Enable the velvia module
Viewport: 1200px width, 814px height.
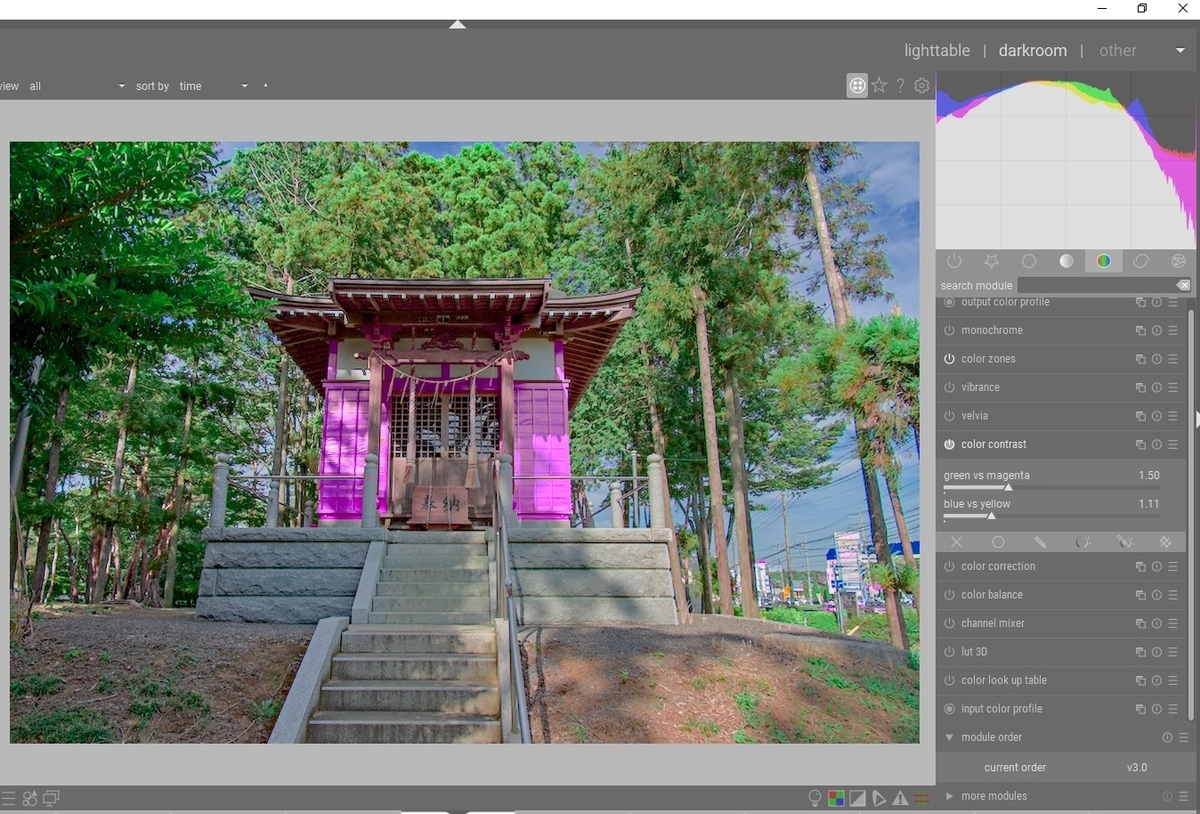pyautogui.click(x=949, y=416)
